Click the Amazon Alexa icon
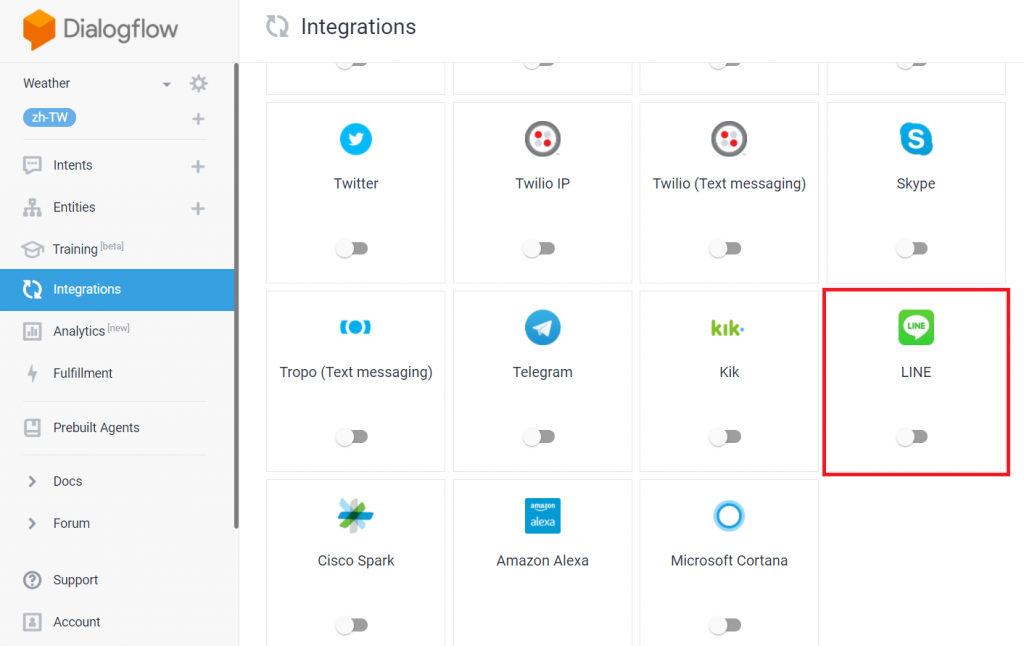1024x646 pixels. [x=543, y=516]
